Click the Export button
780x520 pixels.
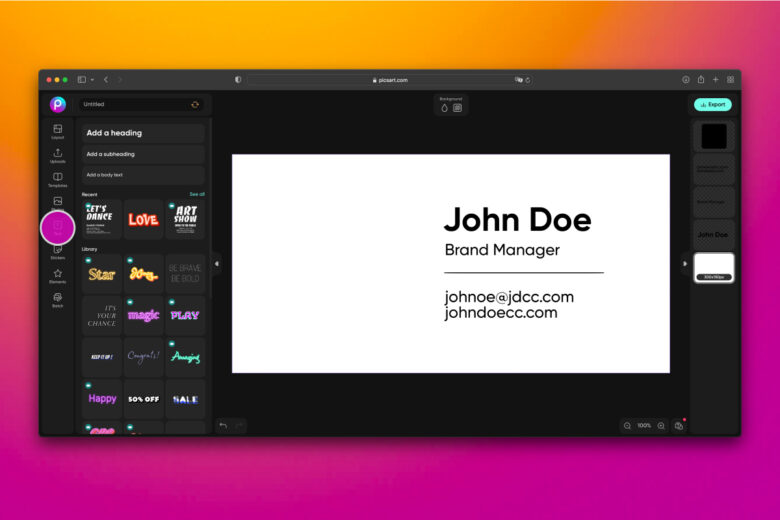point(713,104)
